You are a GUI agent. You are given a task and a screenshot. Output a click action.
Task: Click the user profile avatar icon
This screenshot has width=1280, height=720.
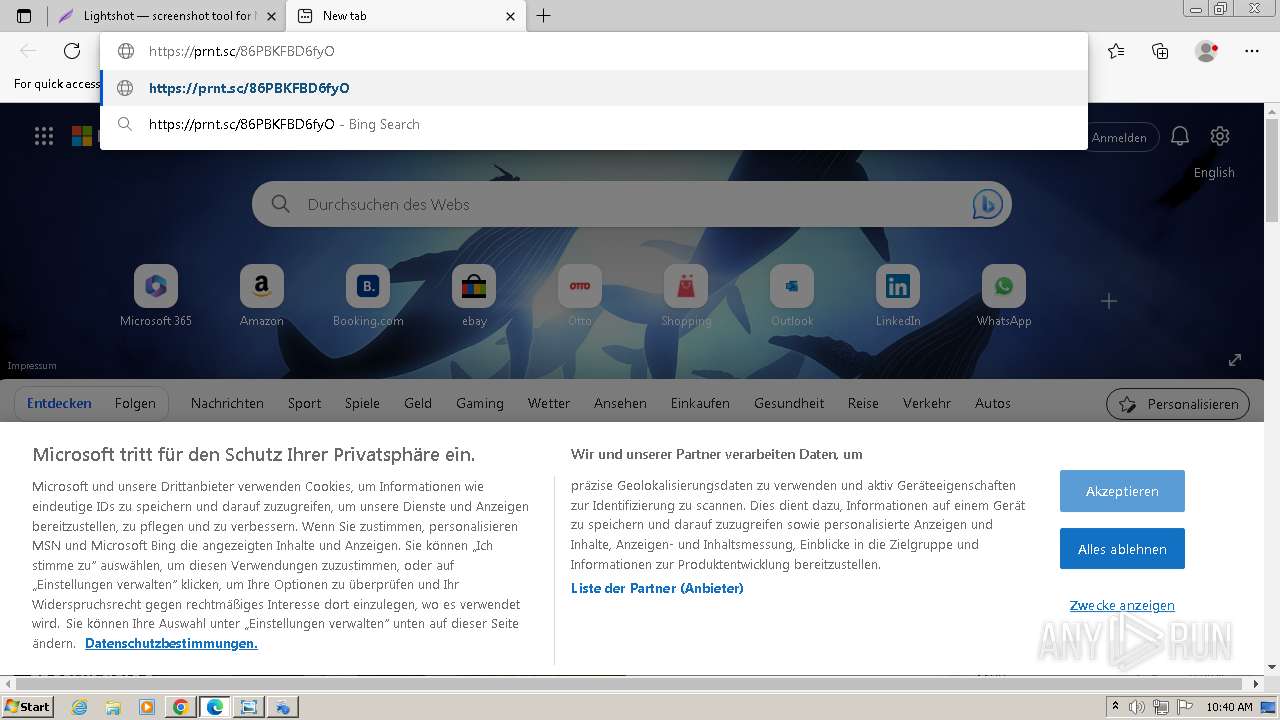(x=1206, y=51)
